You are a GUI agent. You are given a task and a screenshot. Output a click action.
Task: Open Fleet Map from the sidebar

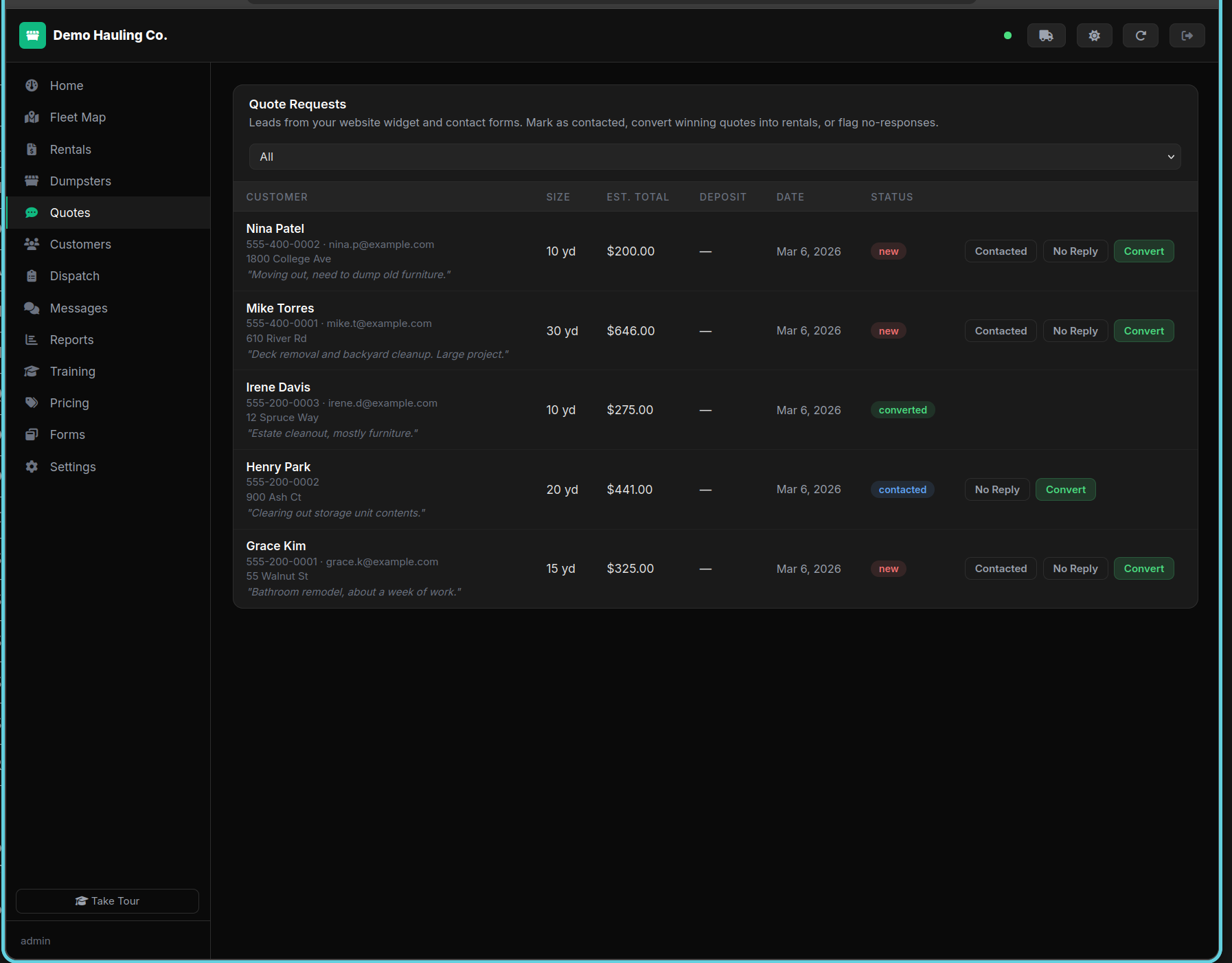[x=78, y=117]
